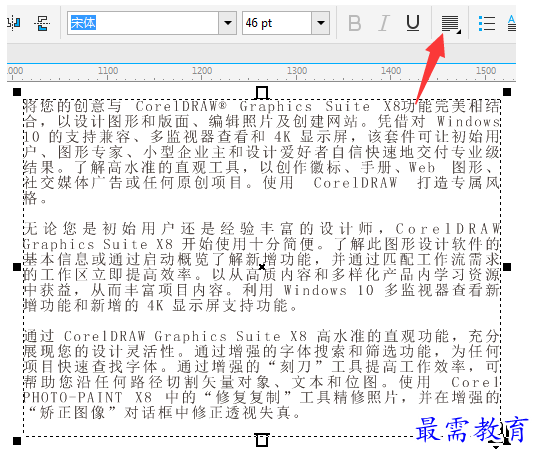
Task: Click the font size field showing 46 pt
Action: (x=277, y=23)
